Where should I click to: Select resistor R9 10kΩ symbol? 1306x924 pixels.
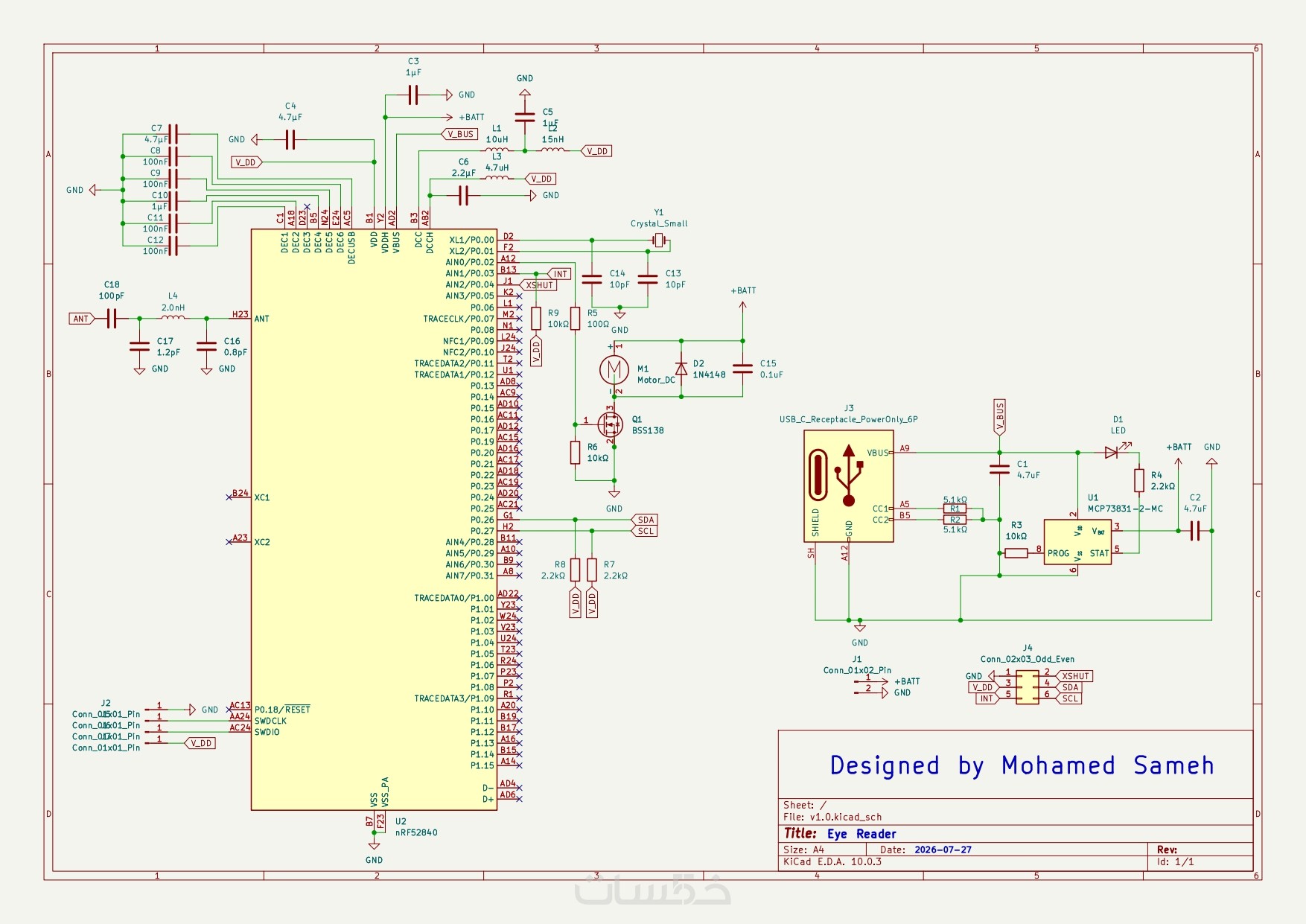pyautogui.click(x=536, y=319)
